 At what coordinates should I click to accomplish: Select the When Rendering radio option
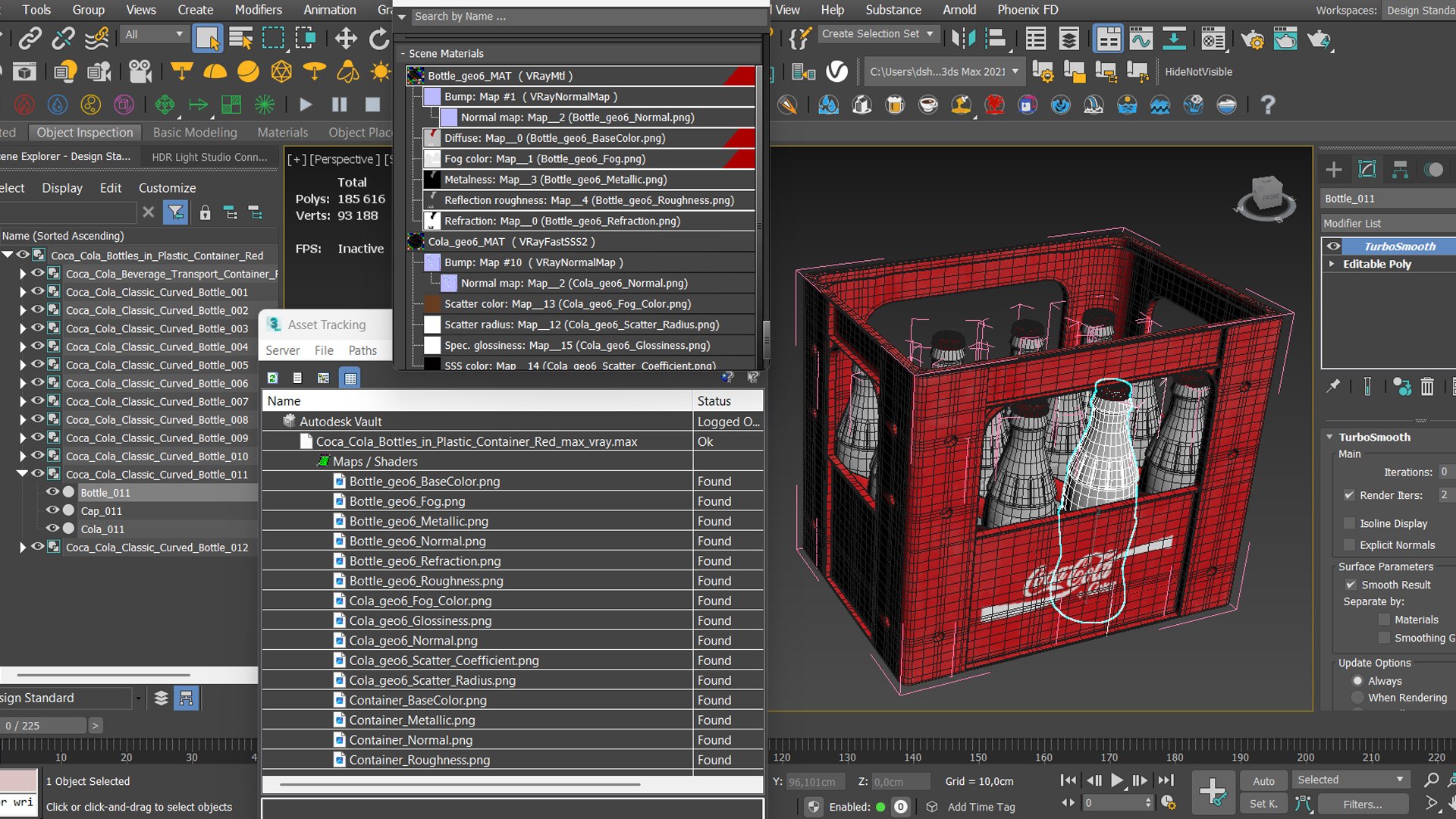[1357, 698]
